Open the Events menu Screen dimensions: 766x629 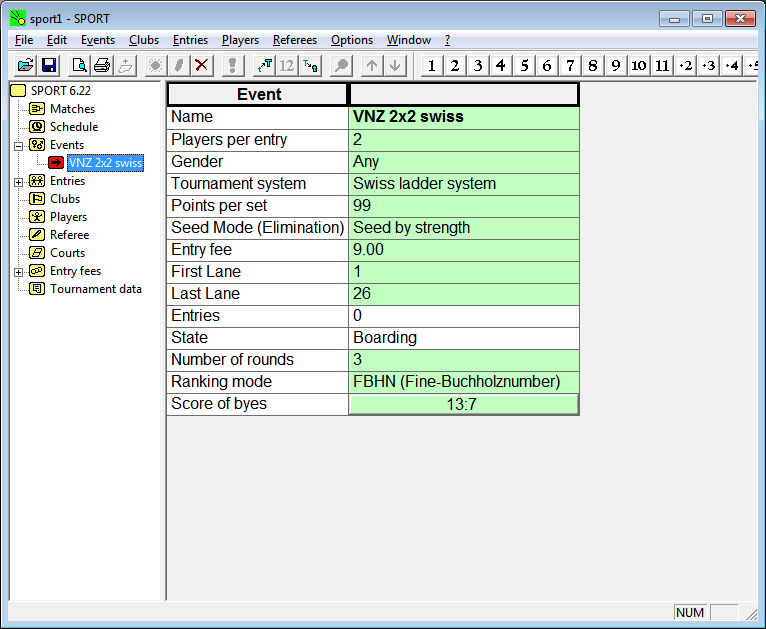(98, 40)
